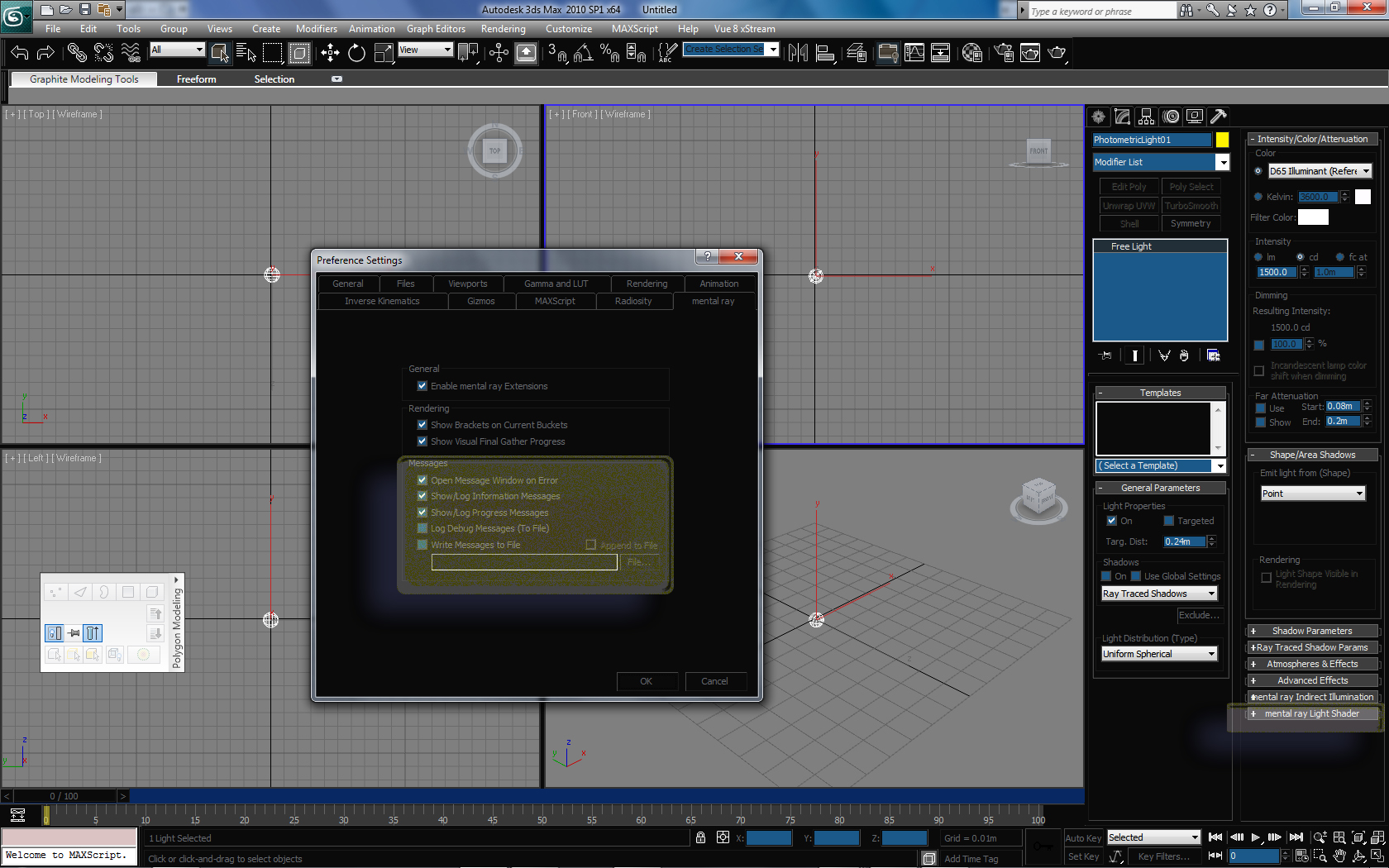Switch to the Hierarchy command panel
Screen dimensions: 1389x868
[1146, 117]
